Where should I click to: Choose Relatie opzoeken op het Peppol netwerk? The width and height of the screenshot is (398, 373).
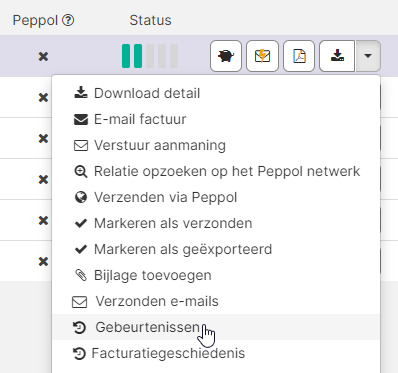click(216, 171)
